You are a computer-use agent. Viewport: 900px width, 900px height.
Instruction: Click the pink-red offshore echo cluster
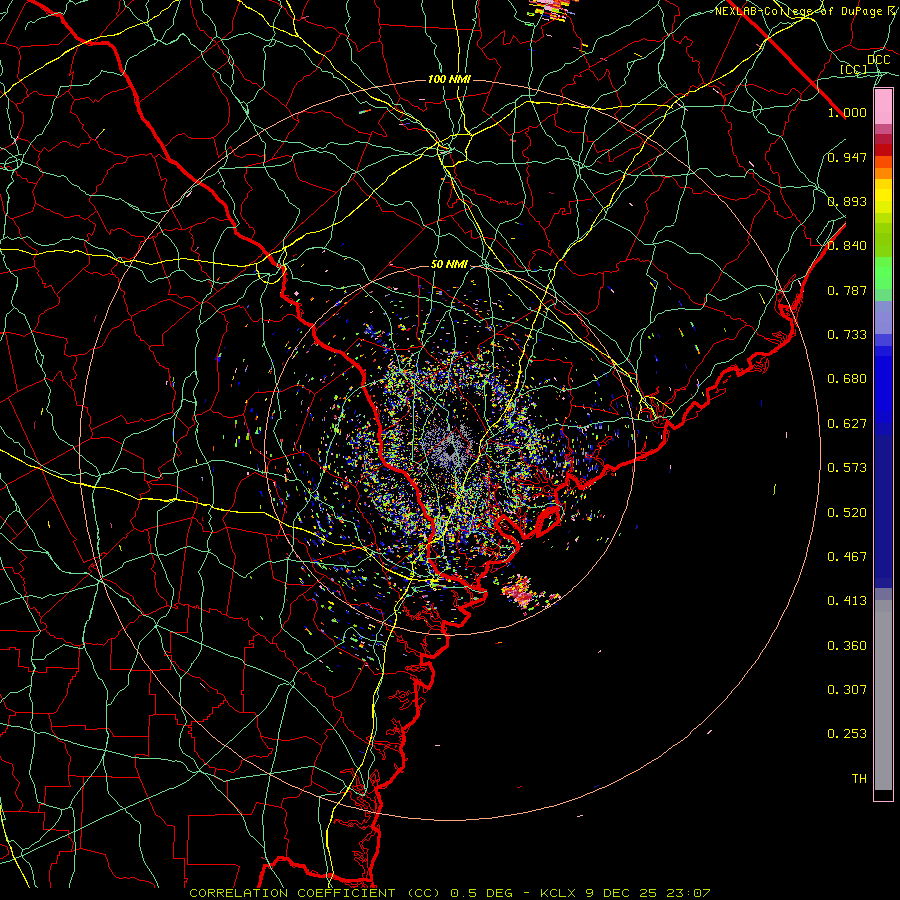pyautogui.click(x=521, y=594)
